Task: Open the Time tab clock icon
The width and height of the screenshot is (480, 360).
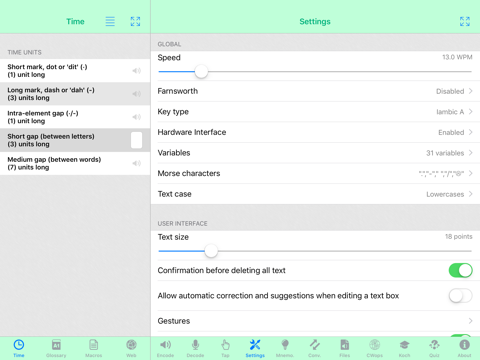Action: (19, 348)
